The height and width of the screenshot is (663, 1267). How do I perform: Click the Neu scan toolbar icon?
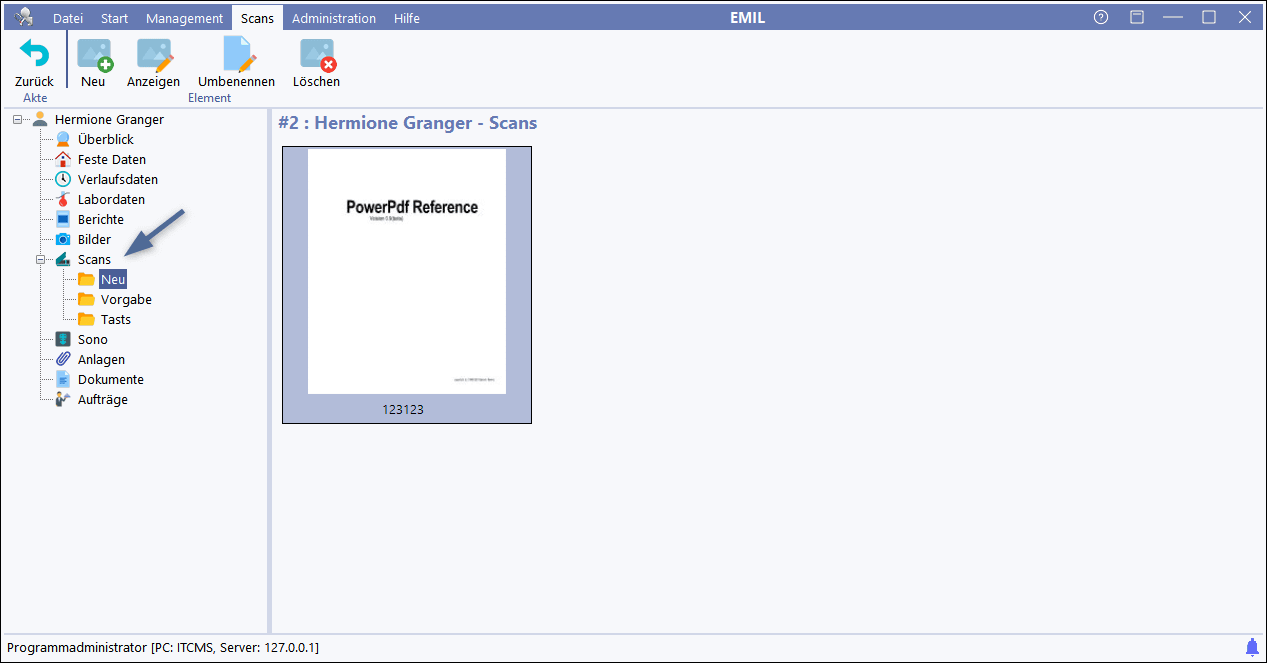coord(93,54)
